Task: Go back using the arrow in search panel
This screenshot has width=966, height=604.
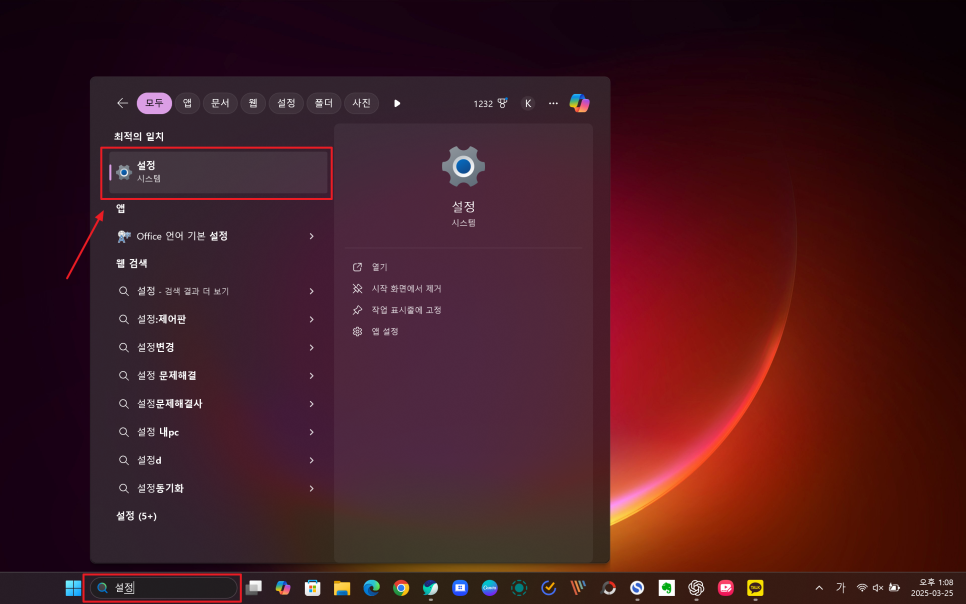Action: 123,103
